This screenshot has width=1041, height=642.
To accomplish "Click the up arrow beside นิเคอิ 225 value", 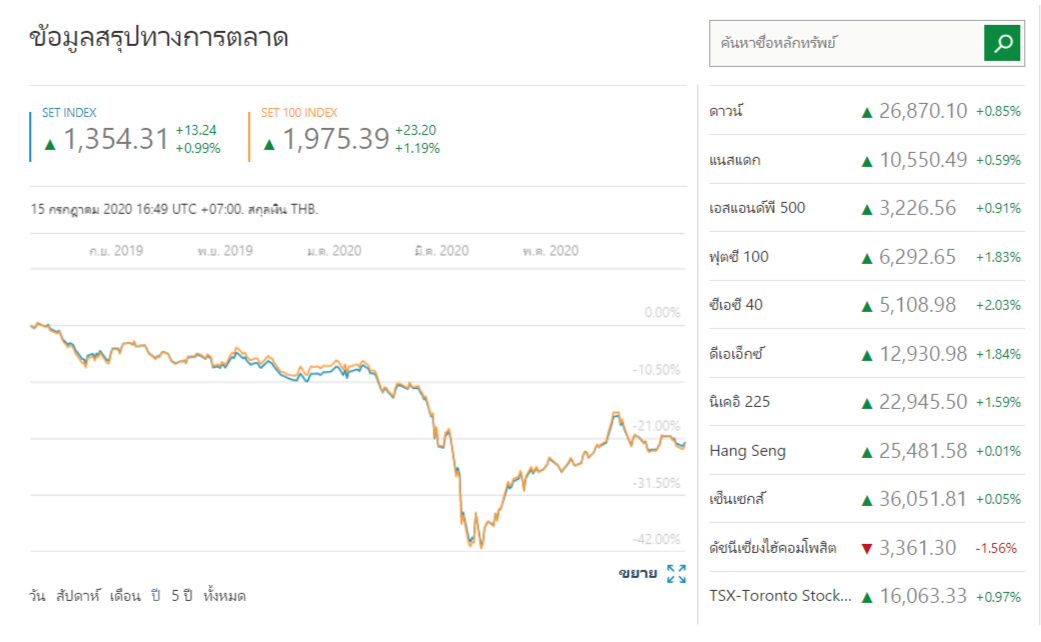I will pos(867,403).
